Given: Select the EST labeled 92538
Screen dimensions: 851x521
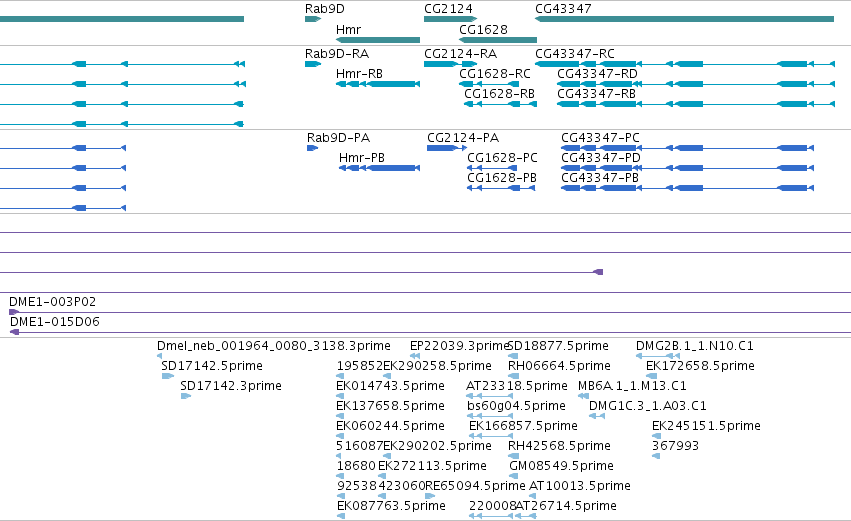Looking at the screenshot, I should click(357, 487).
